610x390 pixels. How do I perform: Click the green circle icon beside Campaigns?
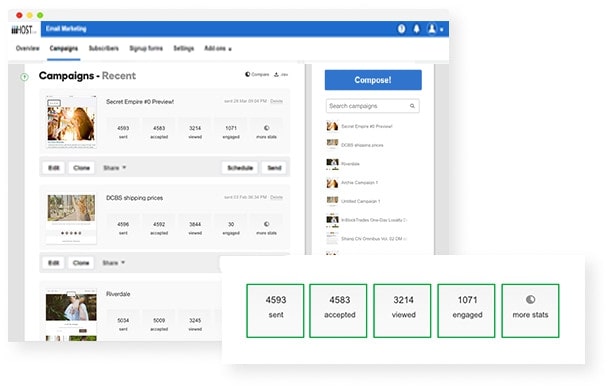(x=24, y=77)
